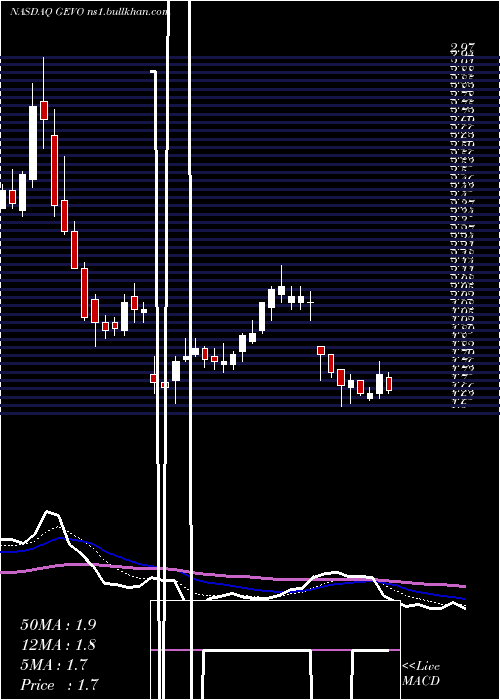The image size is (500, 700).
Task: Click the '5MA : 1.7' reading
Action: (54, 665)
